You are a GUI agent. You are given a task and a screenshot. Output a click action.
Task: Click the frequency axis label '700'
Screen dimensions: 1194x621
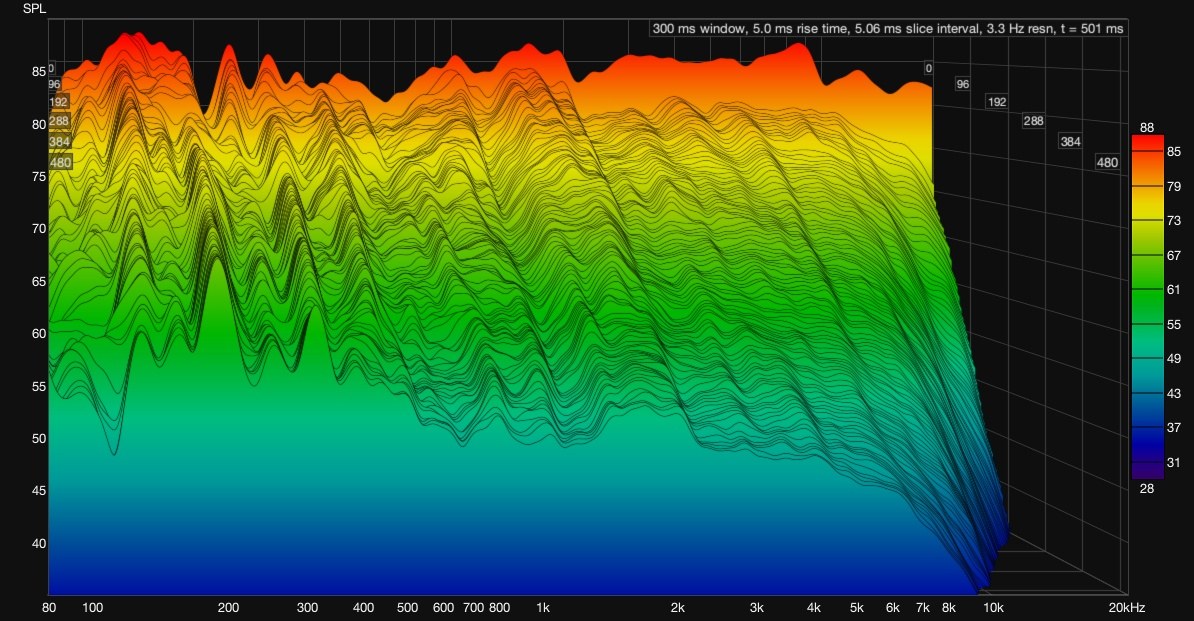point(474,607)
